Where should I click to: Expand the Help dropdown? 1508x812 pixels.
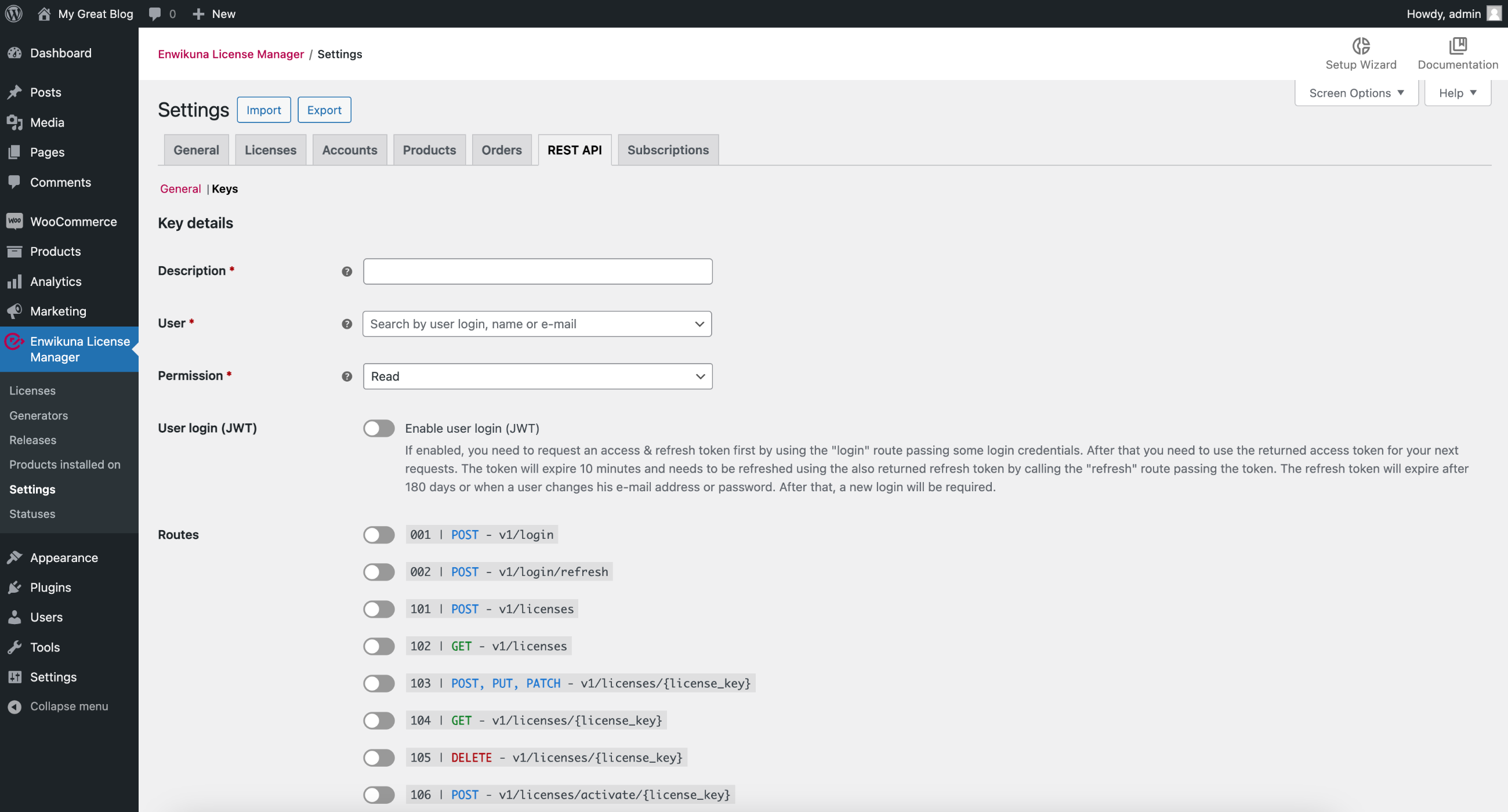click(1457, 92)
